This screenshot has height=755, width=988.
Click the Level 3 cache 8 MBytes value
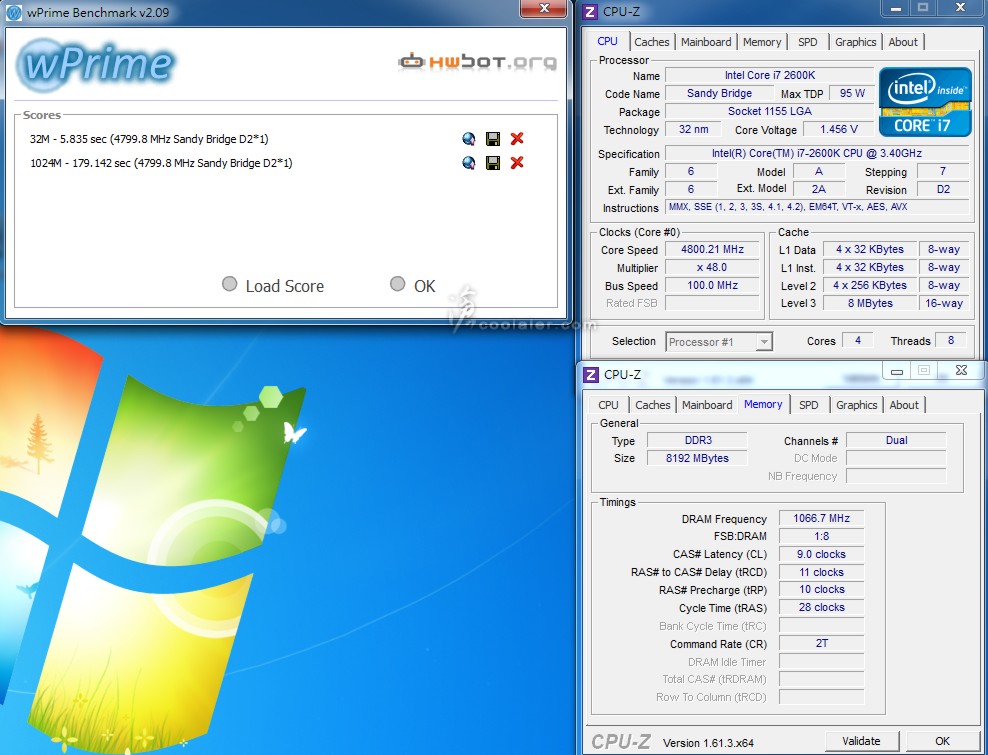click(x=870, y=303)
